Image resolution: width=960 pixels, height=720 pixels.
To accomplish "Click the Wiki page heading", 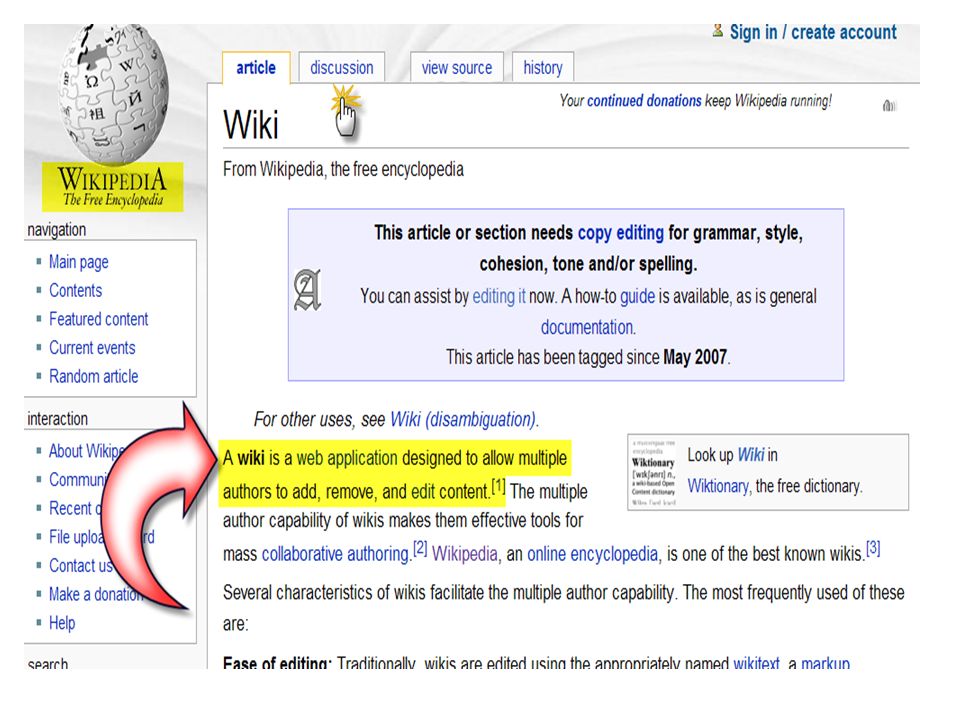I will [x=251, y=125].
